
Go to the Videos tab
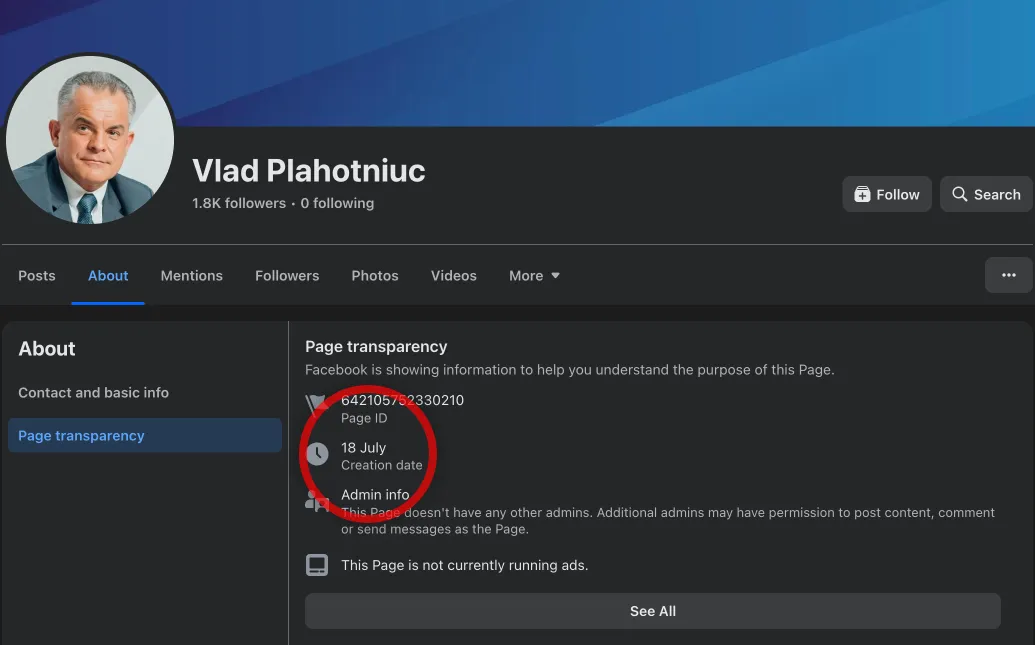point(453,275)
